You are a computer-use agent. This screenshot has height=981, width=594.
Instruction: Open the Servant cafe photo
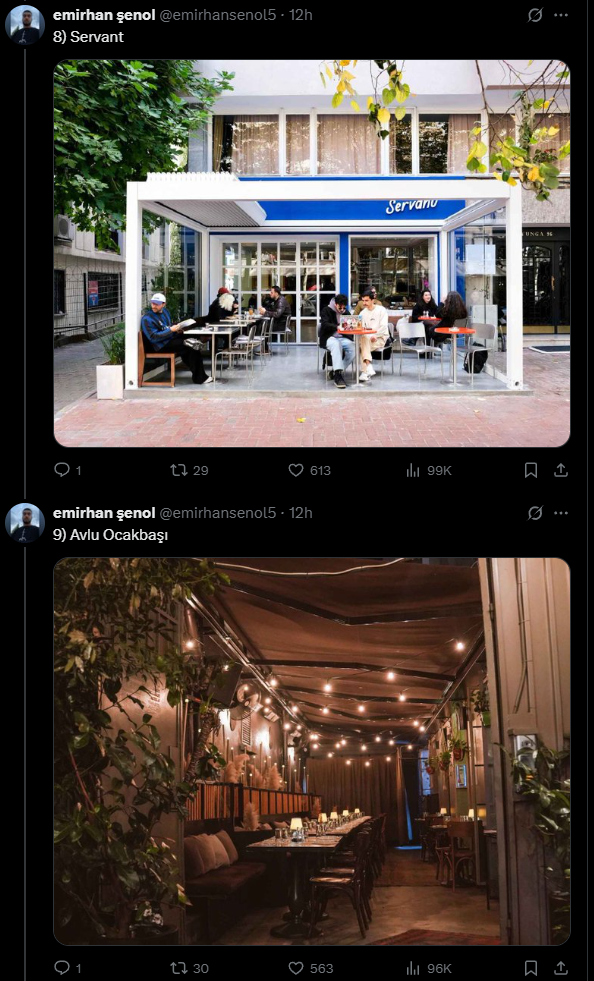[x=312, y=253]
